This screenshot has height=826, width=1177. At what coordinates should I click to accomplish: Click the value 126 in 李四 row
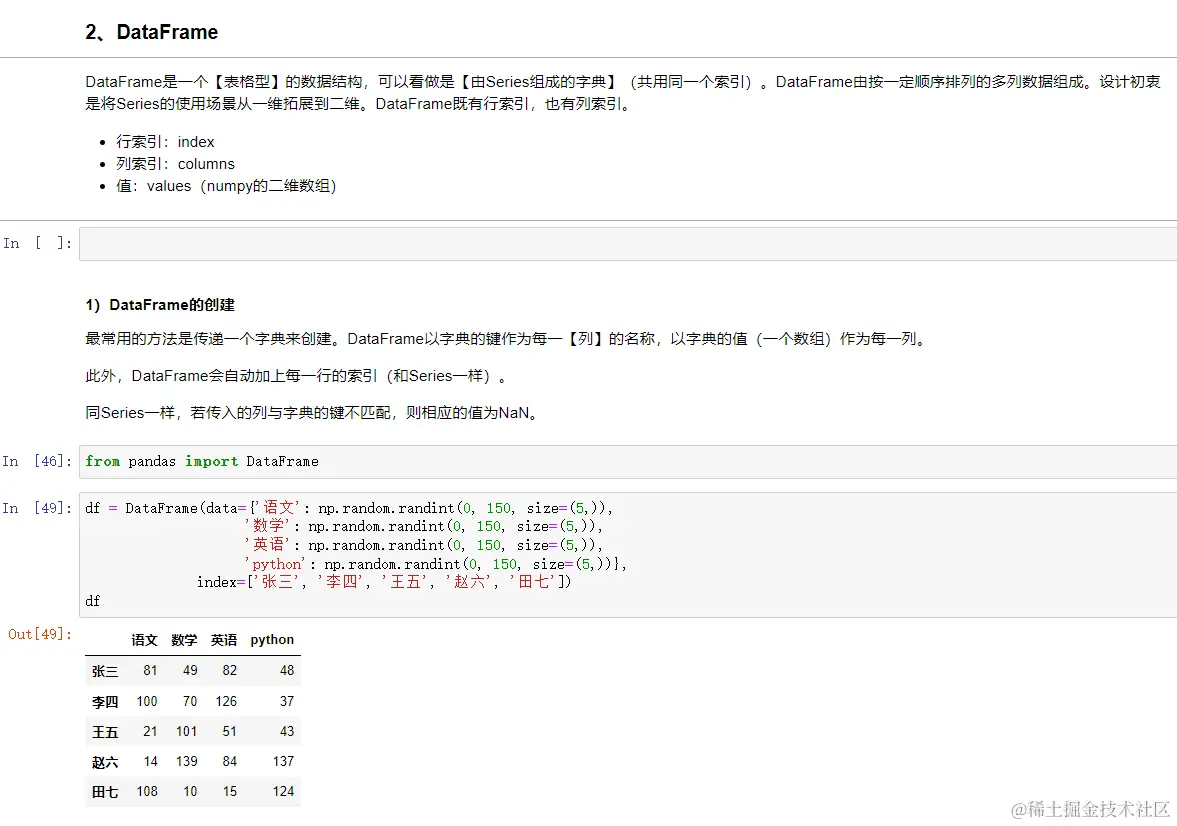[x=226, y=701]
